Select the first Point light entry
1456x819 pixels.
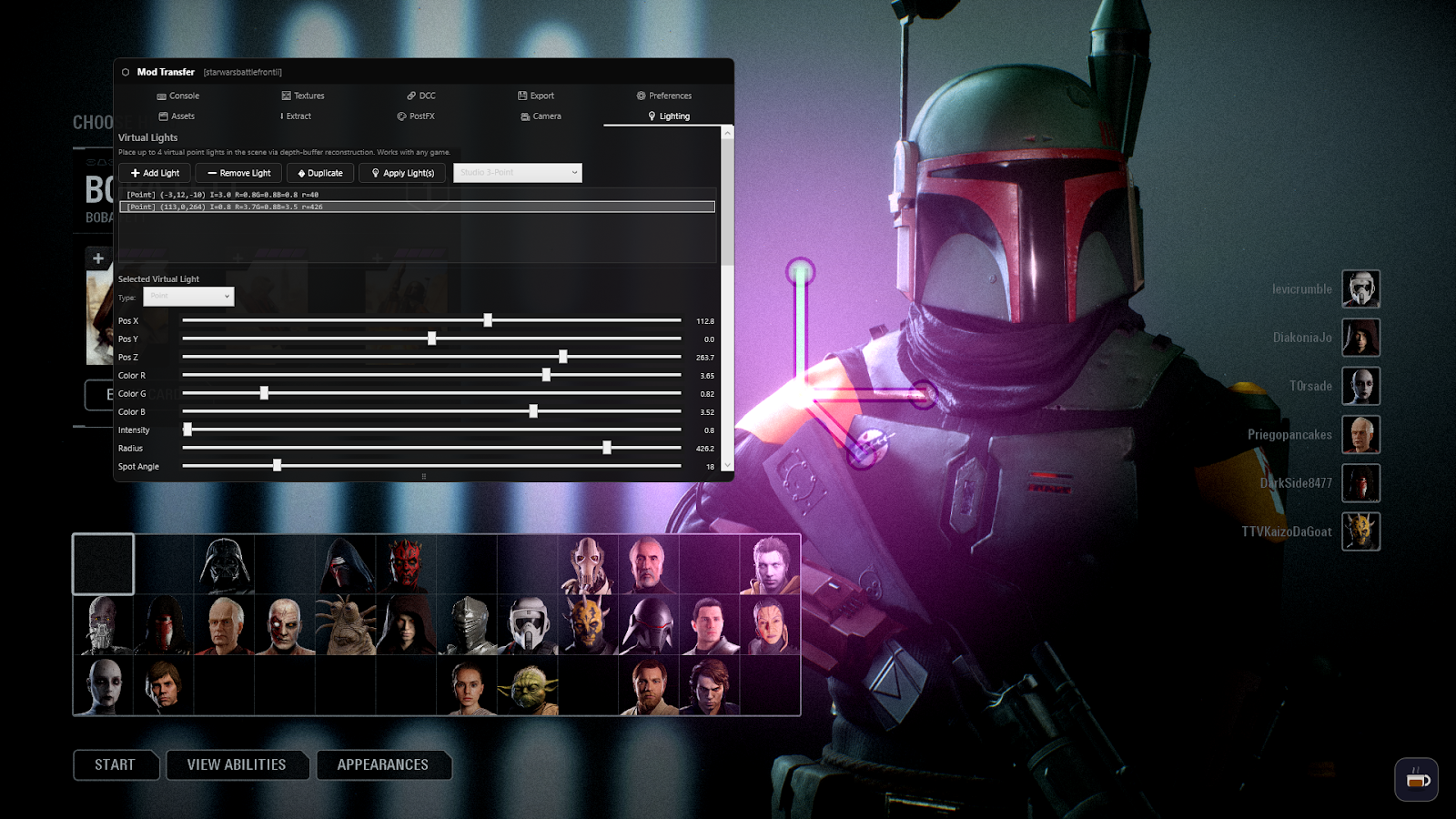point(273,194)
